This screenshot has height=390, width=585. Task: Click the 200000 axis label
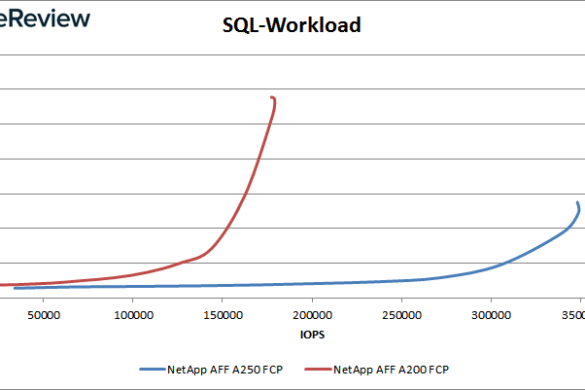[312, 315]
